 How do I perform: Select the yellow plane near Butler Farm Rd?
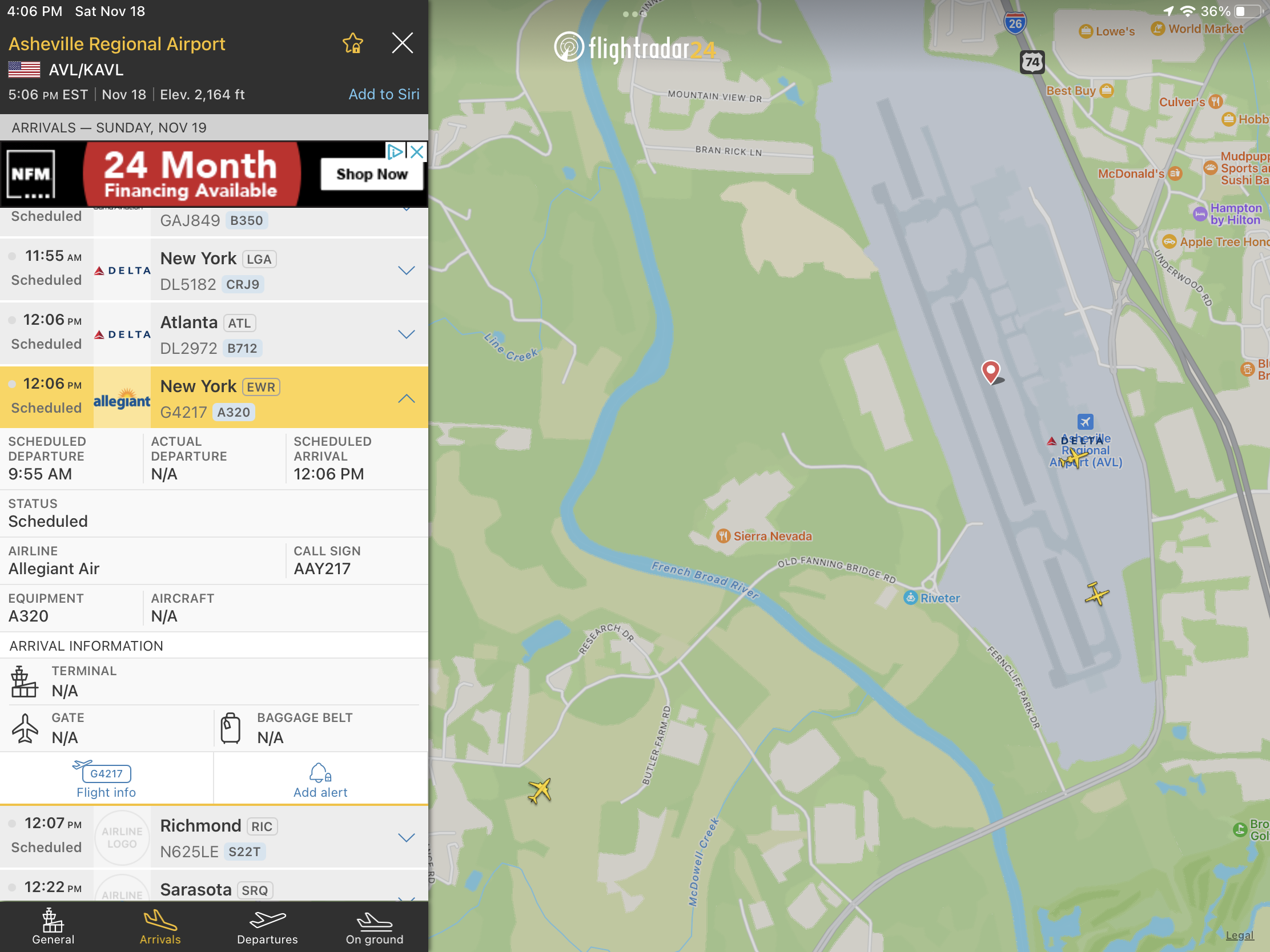click(x=540, y=790)
